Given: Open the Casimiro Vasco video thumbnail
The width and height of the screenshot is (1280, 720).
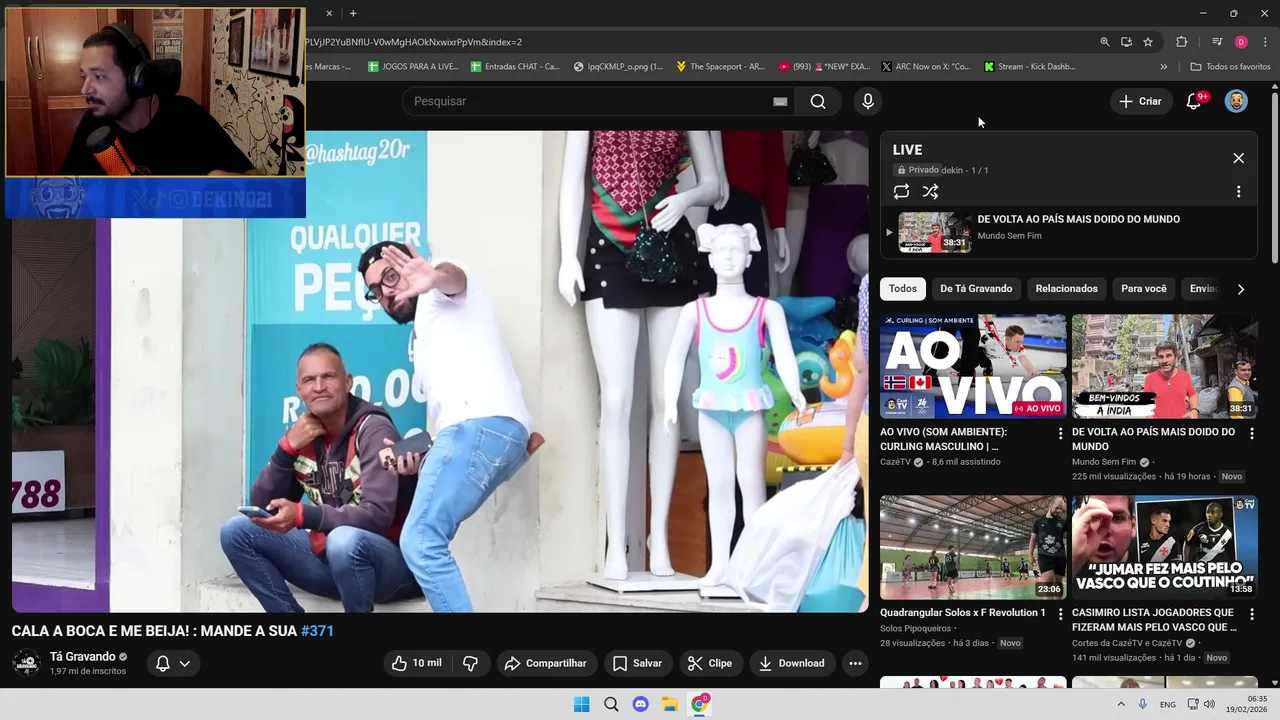Looking at the screenshot, I should click(1165, 548).
